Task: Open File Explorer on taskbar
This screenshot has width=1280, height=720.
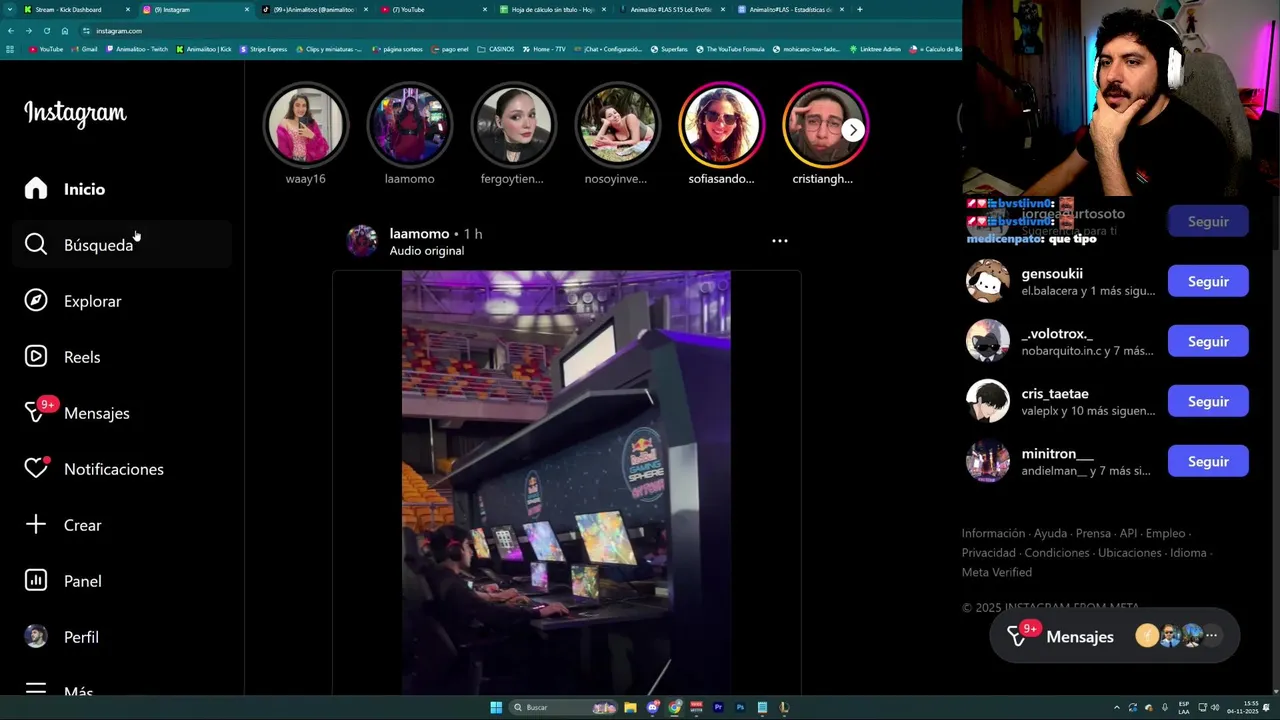Action: (630, 707)
